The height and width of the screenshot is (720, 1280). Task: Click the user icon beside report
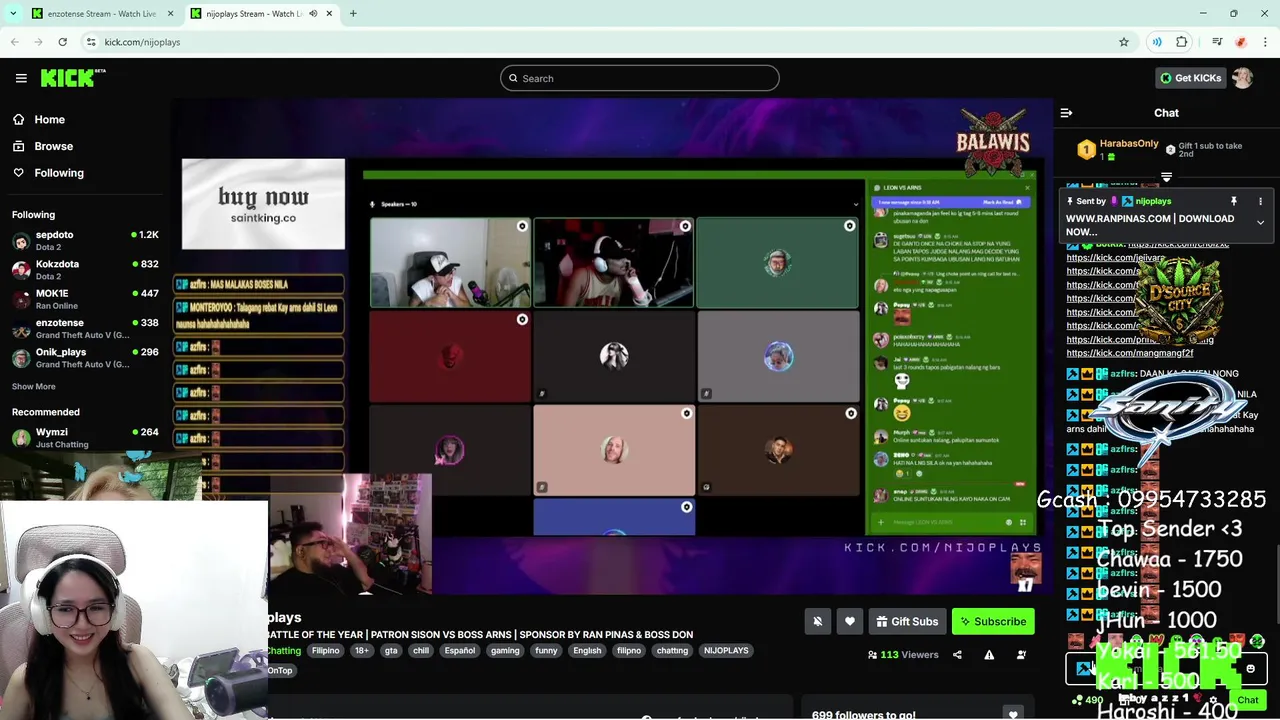coord(1021,655)
